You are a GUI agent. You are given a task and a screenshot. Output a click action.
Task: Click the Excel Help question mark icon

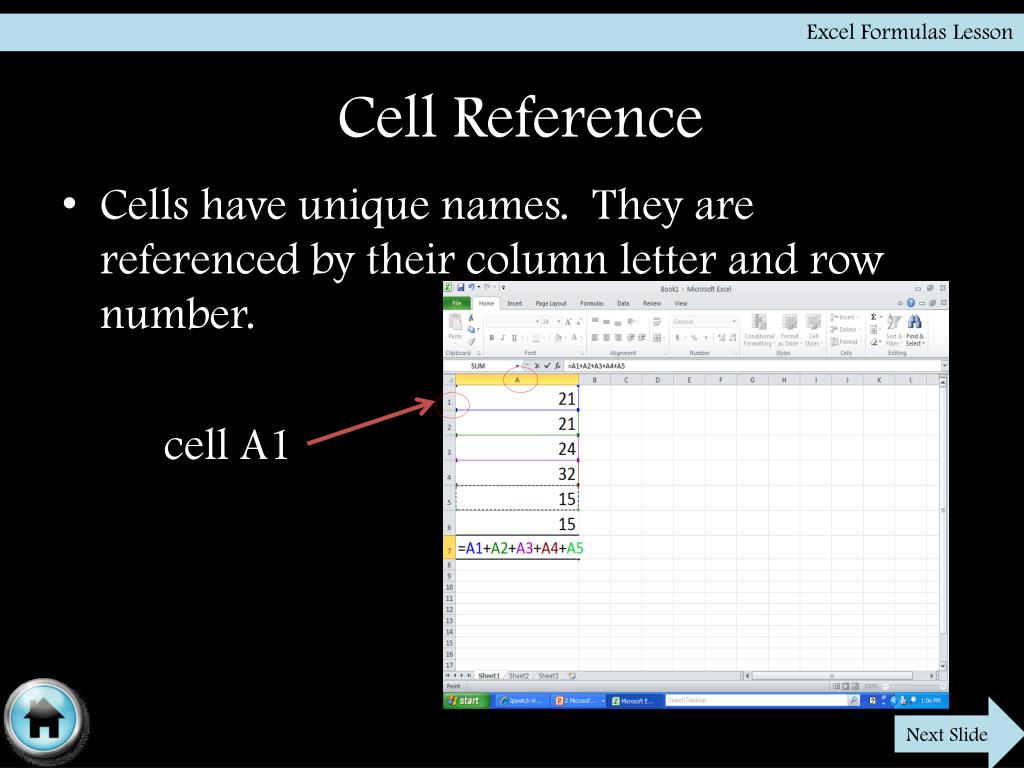pyautogui.click(x=910, y=303)
